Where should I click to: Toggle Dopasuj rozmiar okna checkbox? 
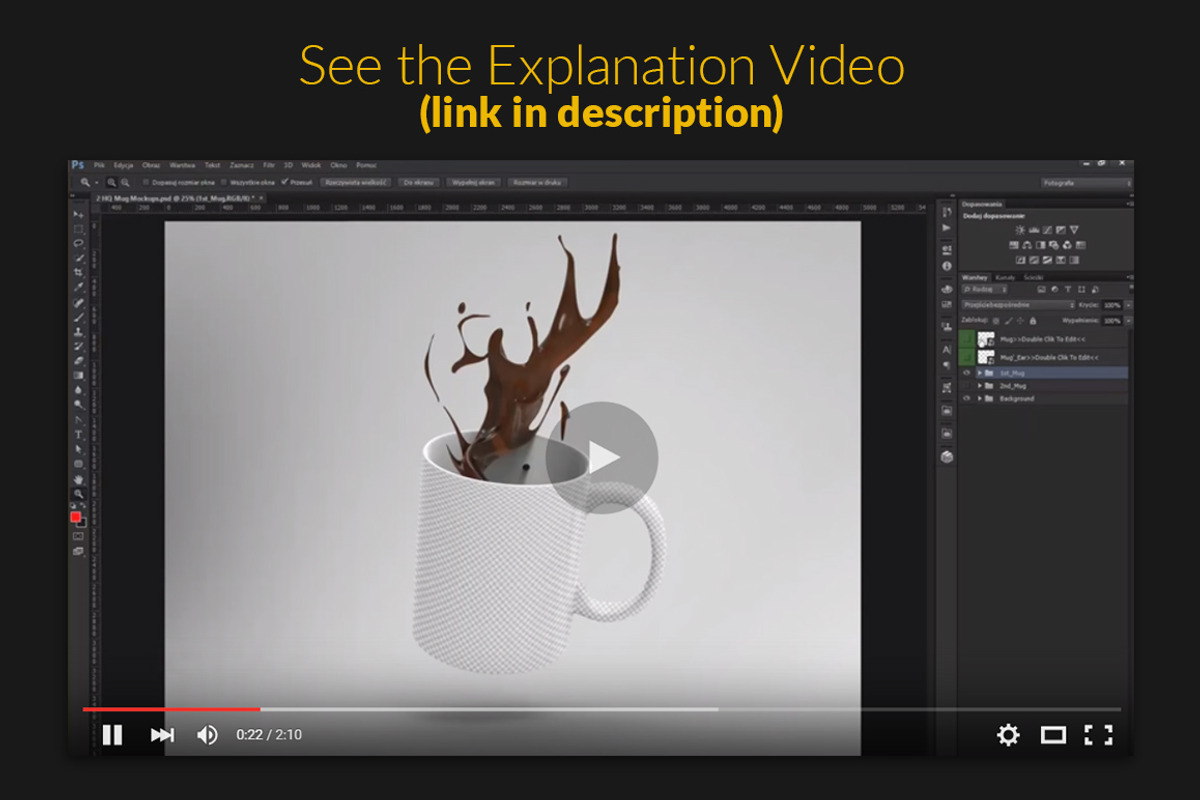click(x=146, y=182)
